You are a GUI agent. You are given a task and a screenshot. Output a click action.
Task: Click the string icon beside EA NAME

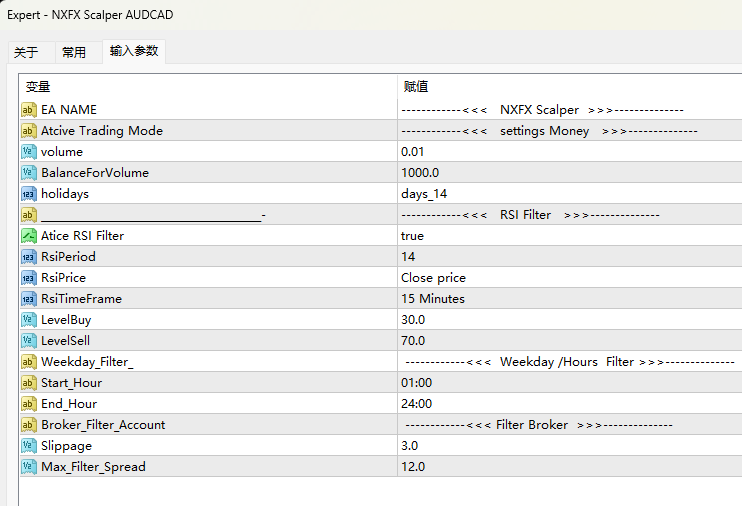29,110
